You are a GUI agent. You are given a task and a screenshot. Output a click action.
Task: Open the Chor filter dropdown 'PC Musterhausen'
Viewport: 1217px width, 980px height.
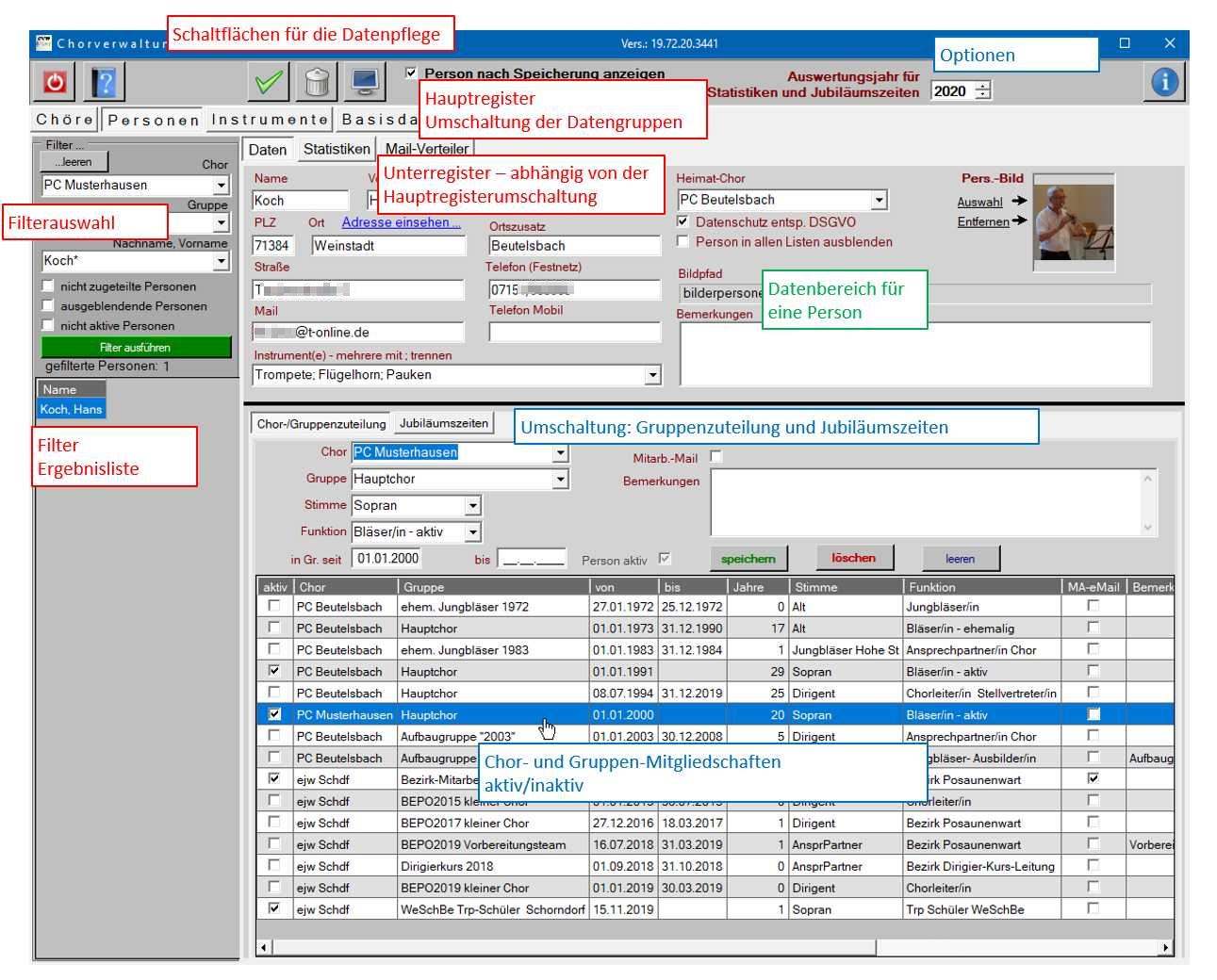[221, 186]
